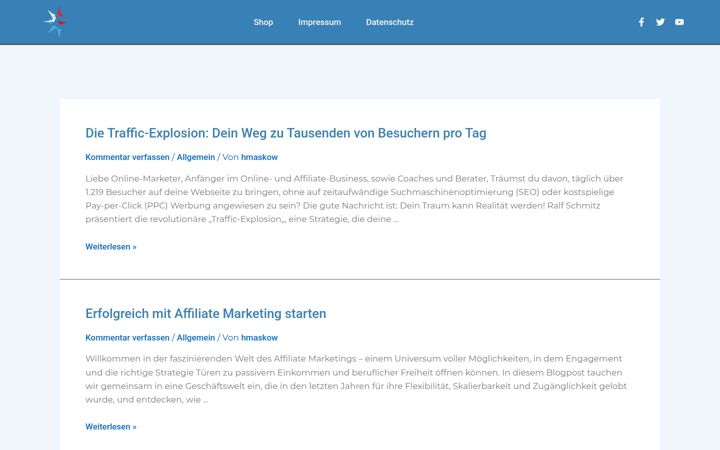
Task: Open the Traffic-Explosion post title
Action: tap(286, 133)
